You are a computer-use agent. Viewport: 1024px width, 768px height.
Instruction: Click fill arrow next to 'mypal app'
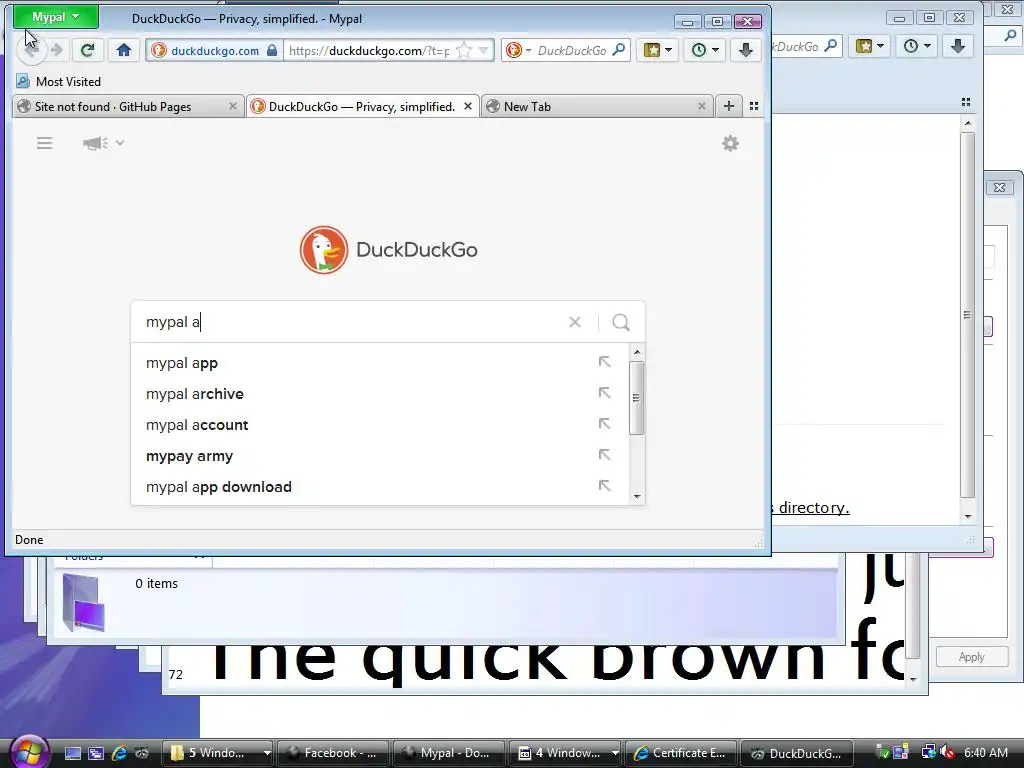tap(605, 362)
